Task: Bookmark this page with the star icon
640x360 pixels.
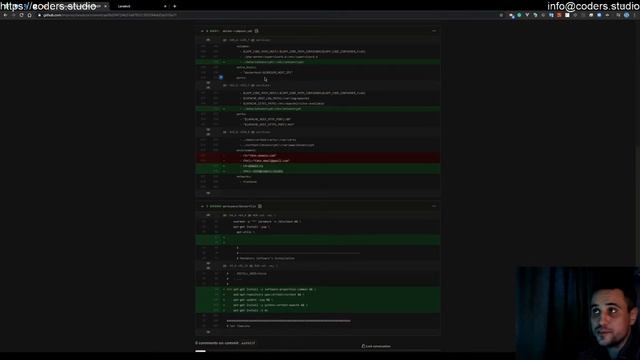Action: pos(501,15)
